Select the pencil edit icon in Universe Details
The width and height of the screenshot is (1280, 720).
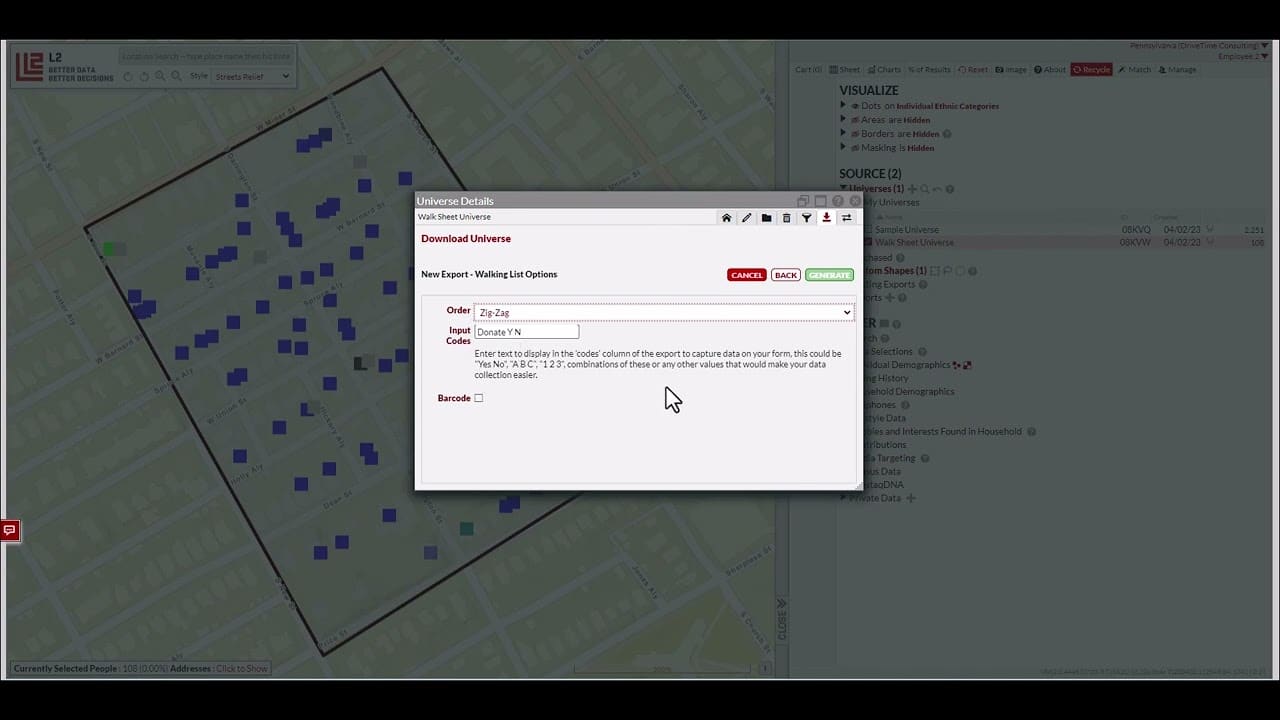pos(746,218)
